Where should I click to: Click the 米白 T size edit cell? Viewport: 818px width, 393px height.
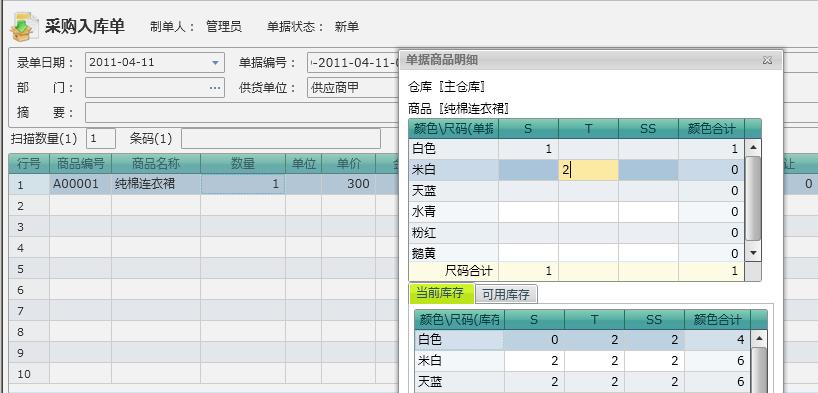pos(588,170)
